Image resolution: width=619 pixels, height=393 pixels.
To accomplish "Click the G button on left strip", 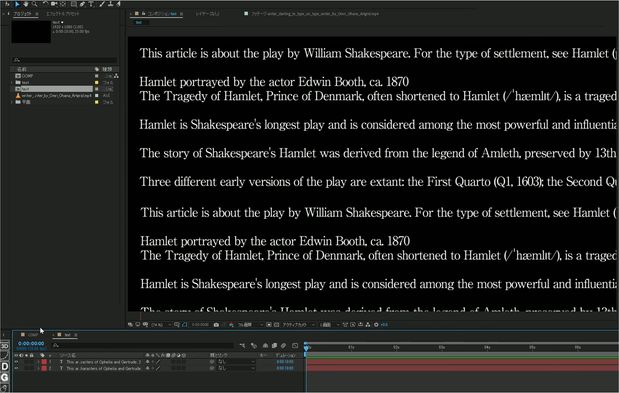I will coord(5,378).
